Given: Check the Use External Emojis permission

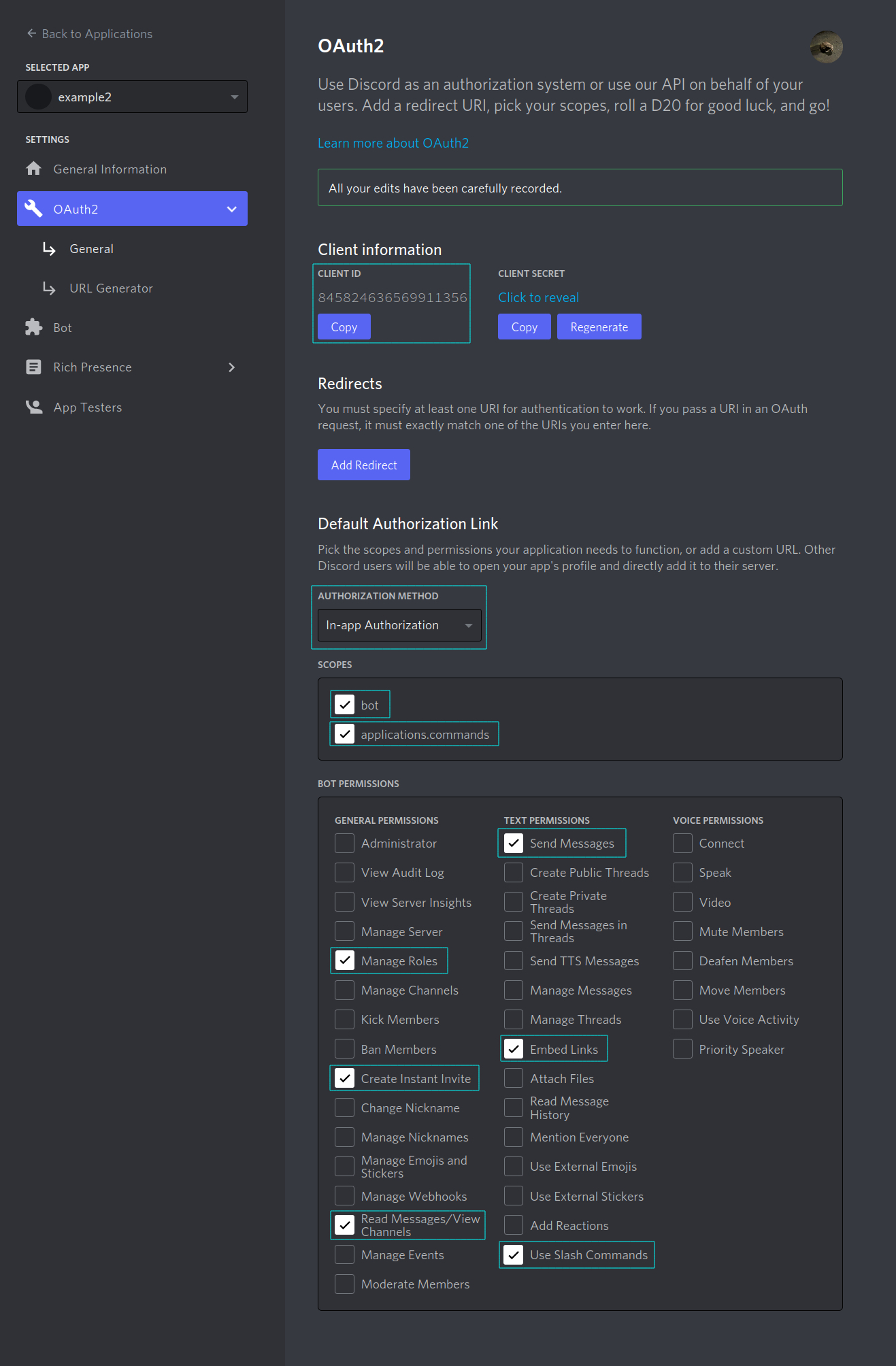Looking at the screenshot, I should tap(514, 1166).
